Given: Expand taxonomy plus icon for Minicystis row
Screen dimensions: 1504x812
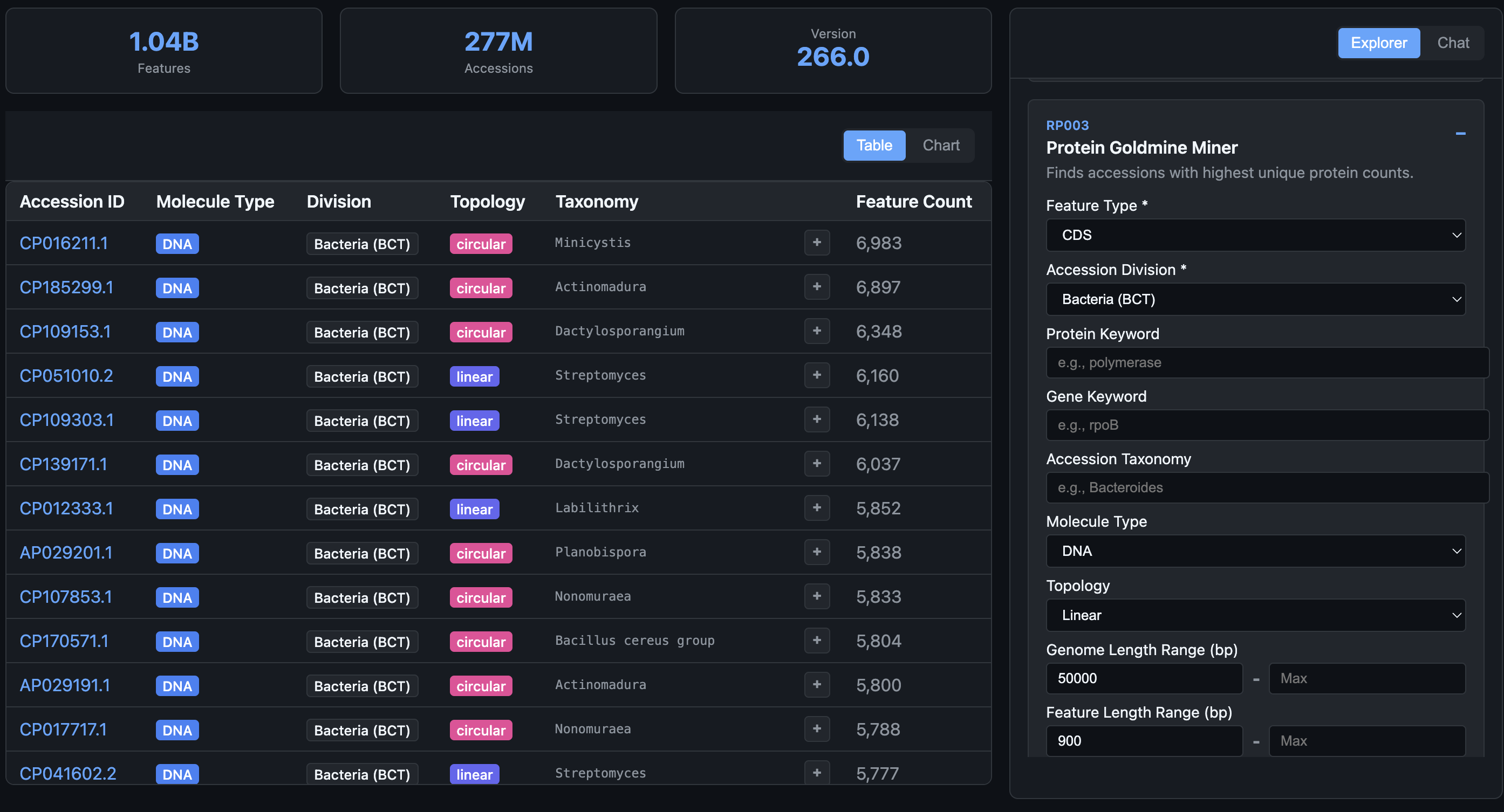Looking at the screenshot, I should click(x=817, y=242).
